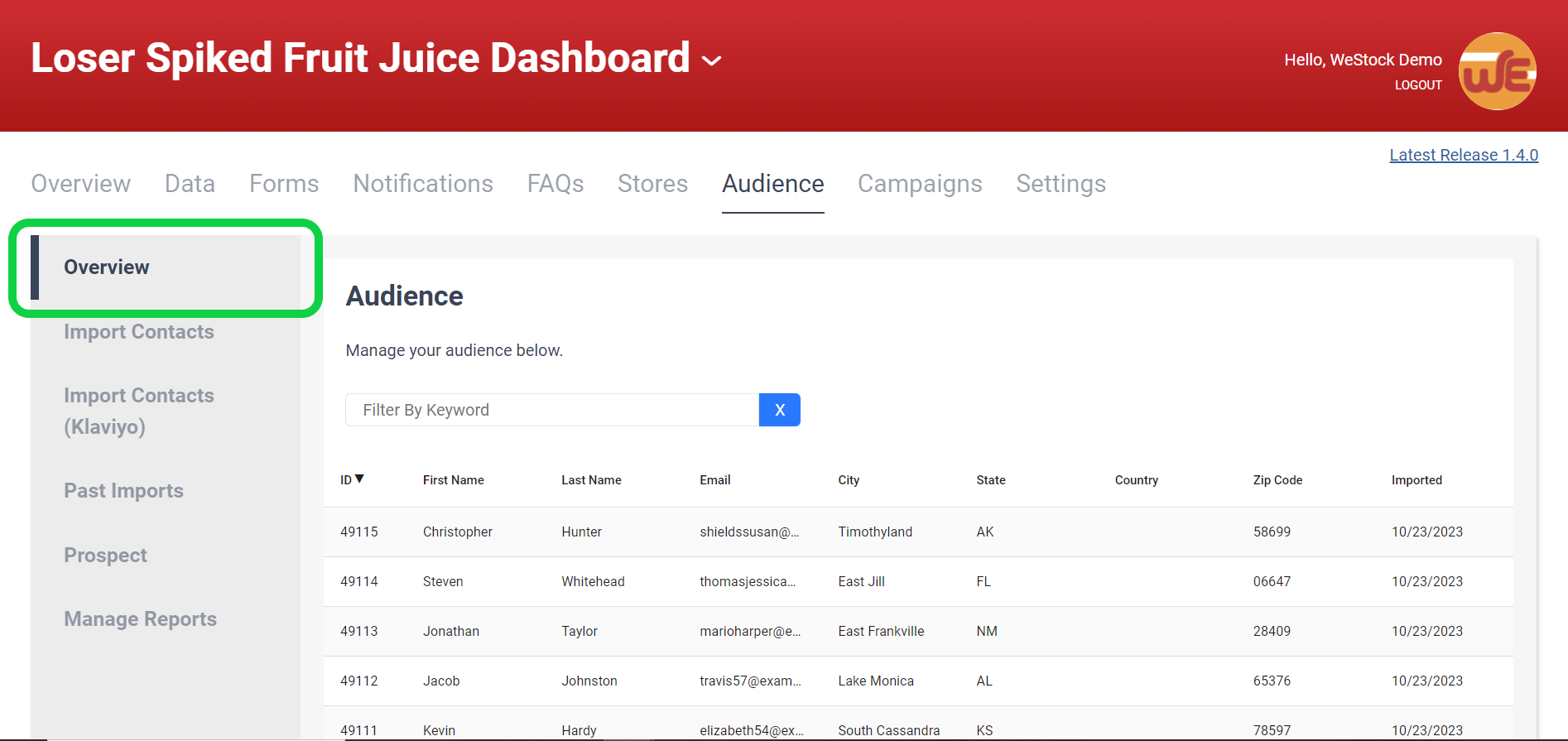Select ID 49112 cell

point(359,681)
